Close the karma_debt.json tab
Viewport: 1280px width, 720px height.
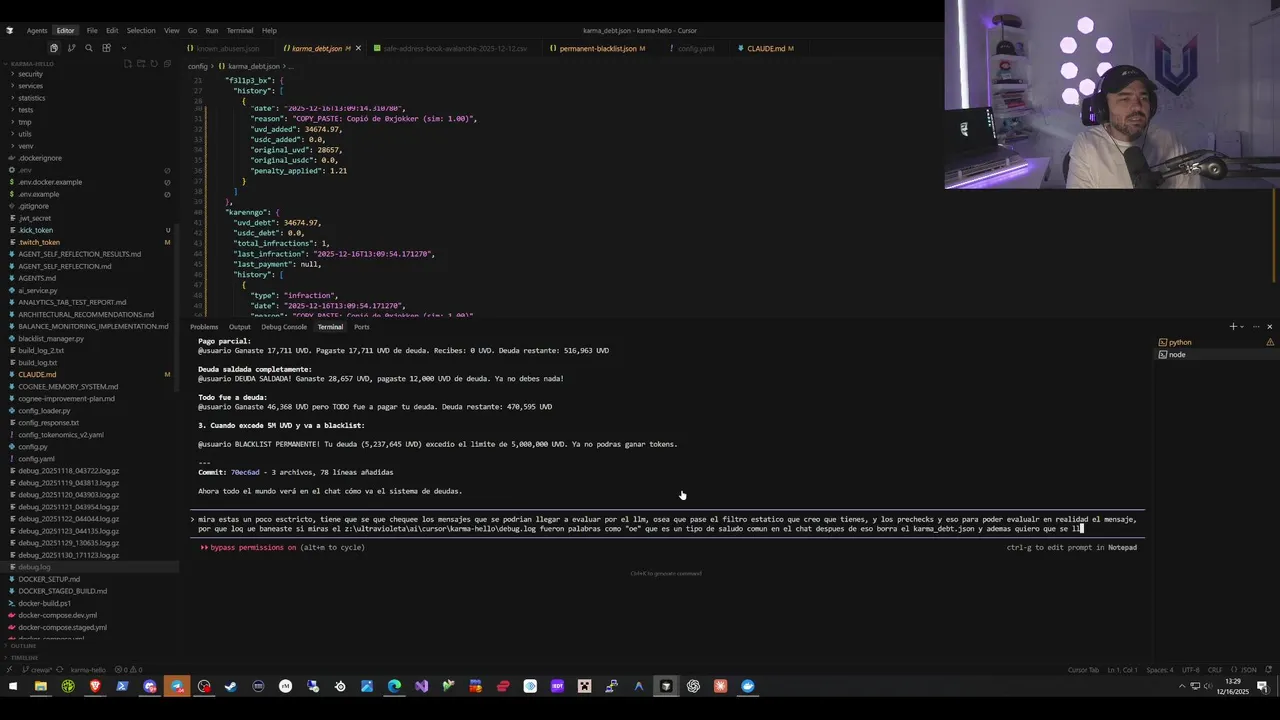click(359, 48)
